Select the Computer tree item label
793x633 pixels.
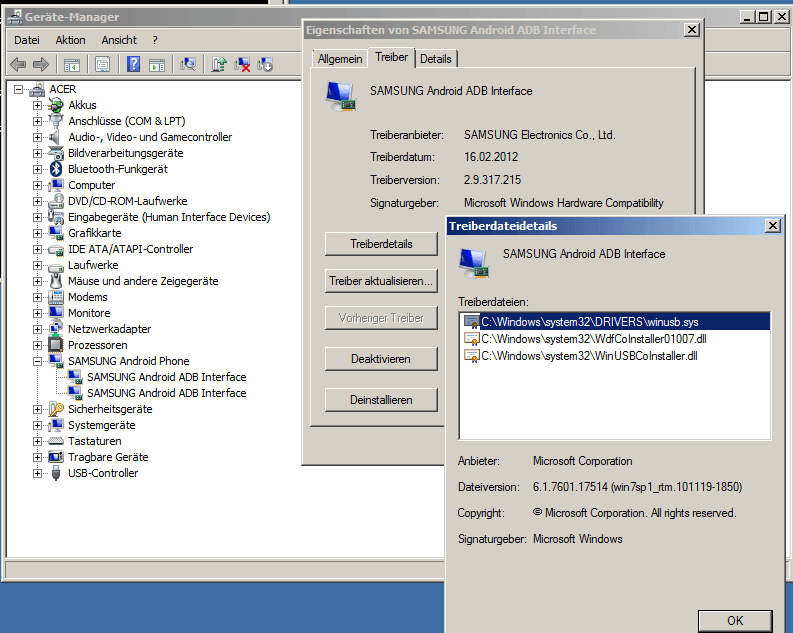92,185
